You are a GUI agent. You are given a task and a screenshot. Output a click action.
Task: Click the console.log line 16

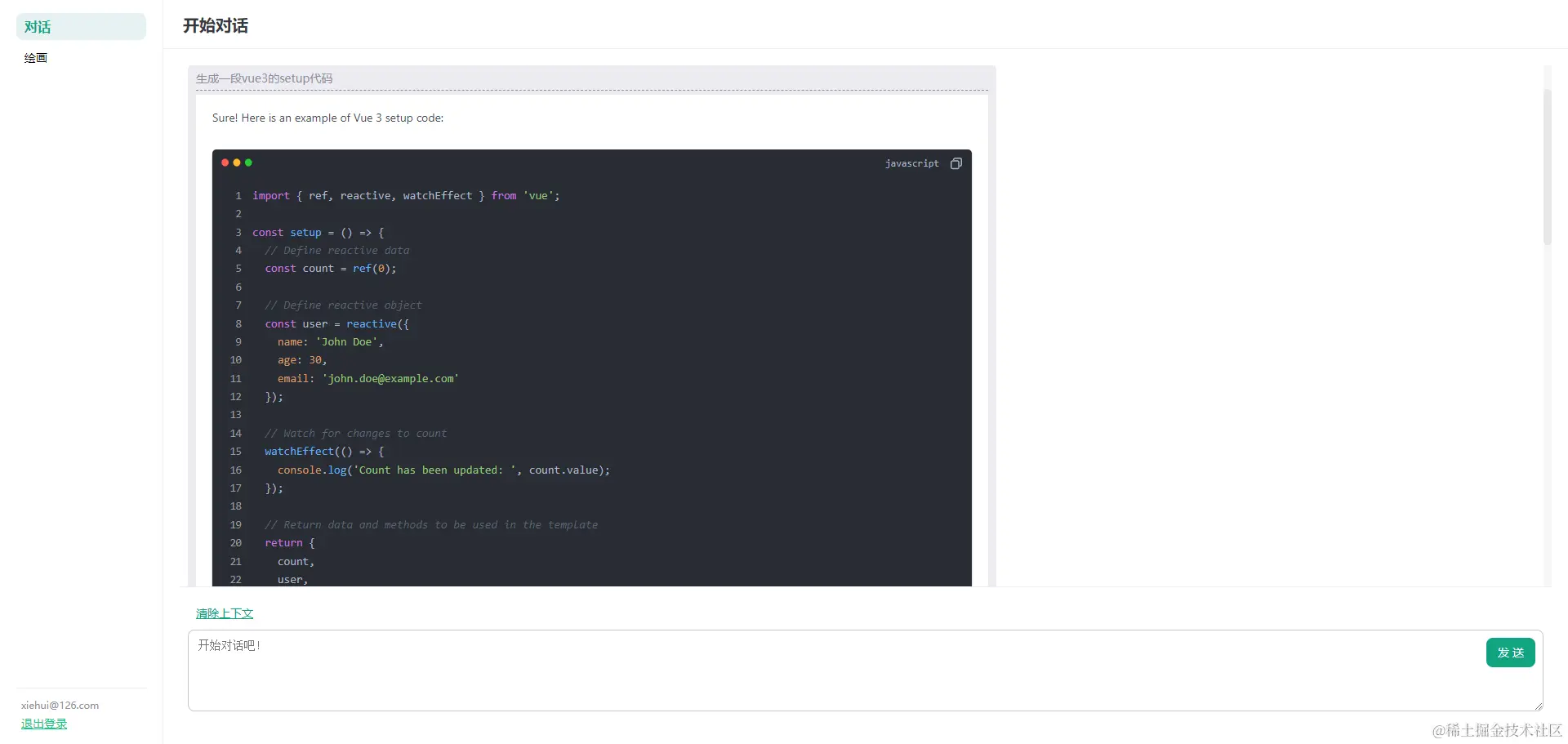(x=443, y=470)
